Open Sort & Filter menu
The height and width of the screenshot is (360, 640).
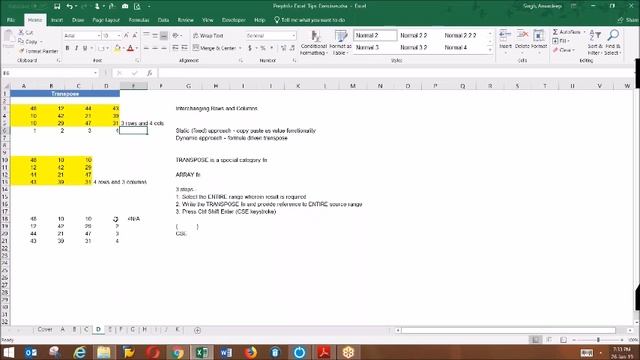pos(595,42)
